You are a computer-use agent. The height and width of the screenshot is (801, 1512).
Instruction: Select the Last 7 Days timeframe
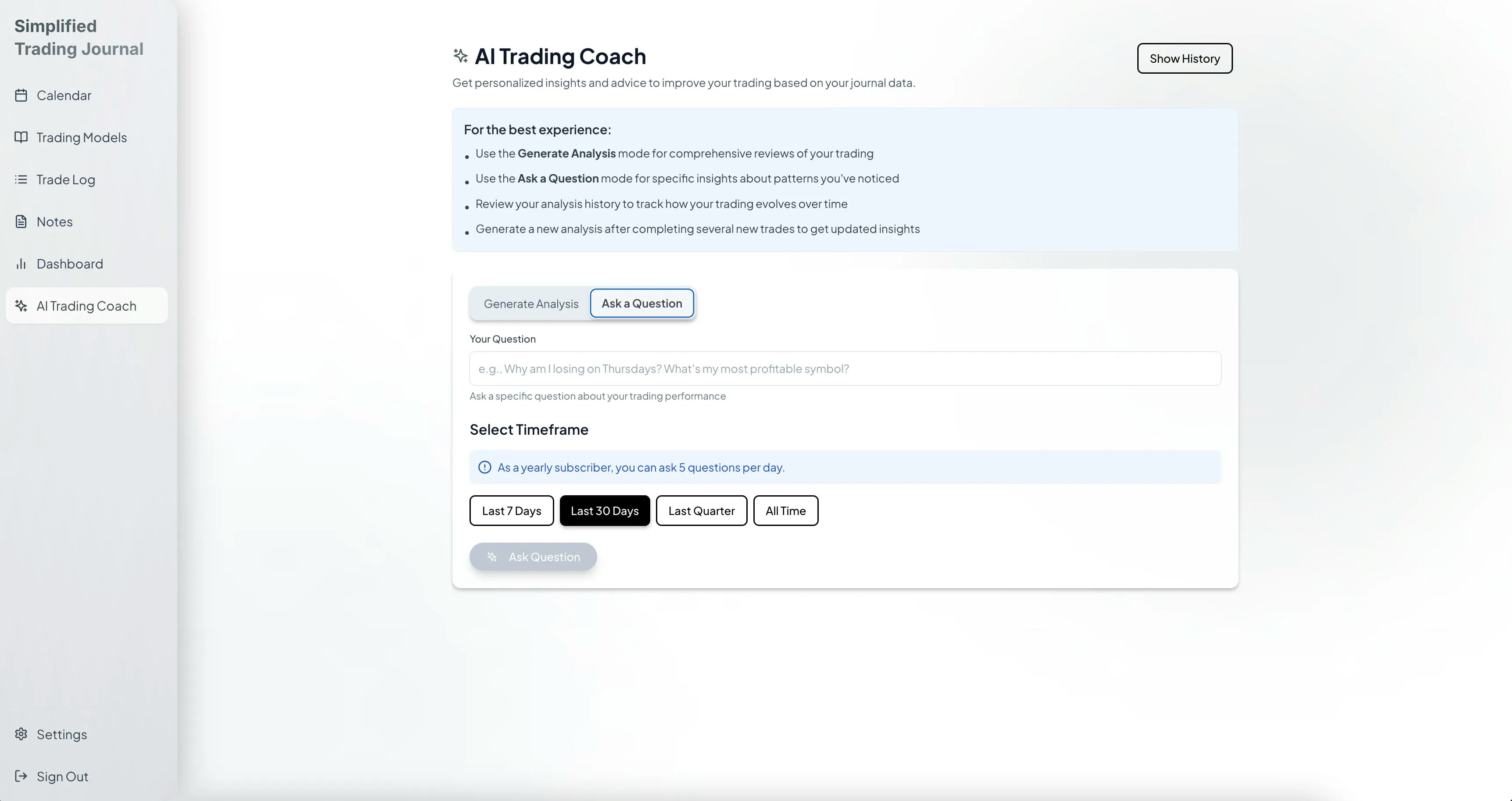511,511
